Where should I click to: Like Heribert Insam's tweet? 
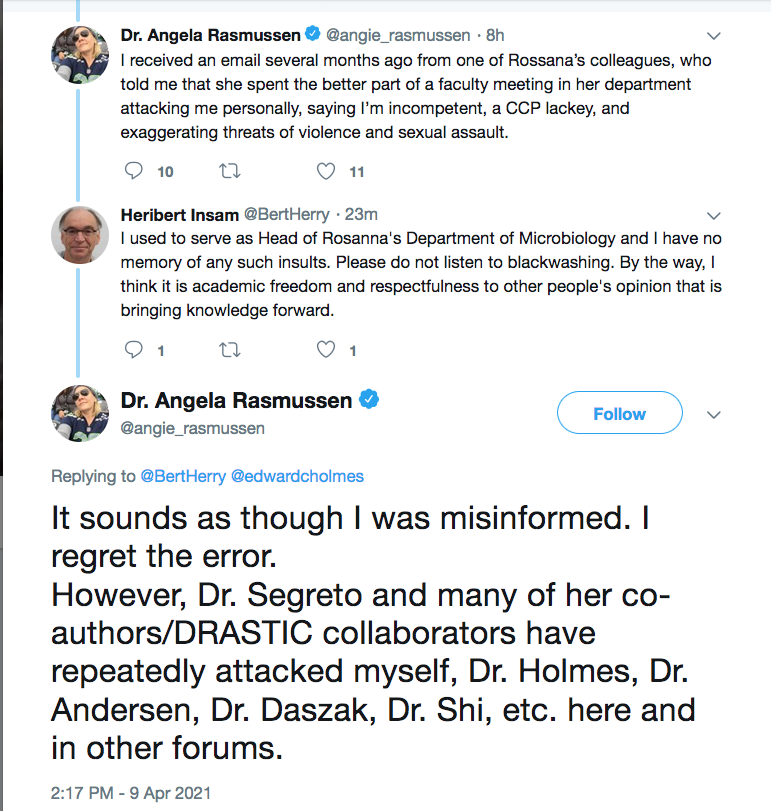point(326,350)
